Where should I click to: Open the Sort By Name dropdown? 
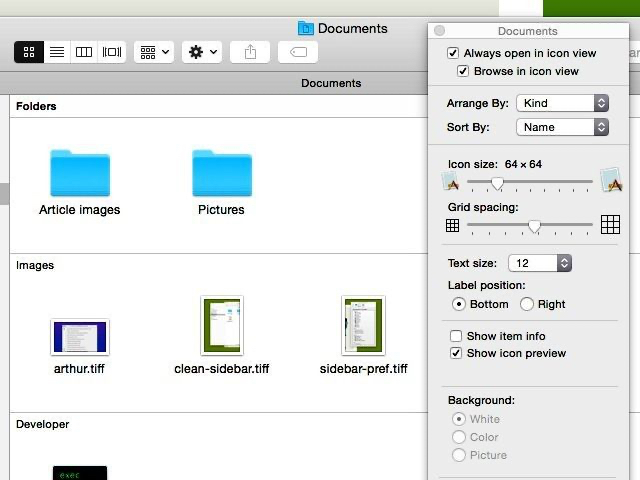click(562, 127)
